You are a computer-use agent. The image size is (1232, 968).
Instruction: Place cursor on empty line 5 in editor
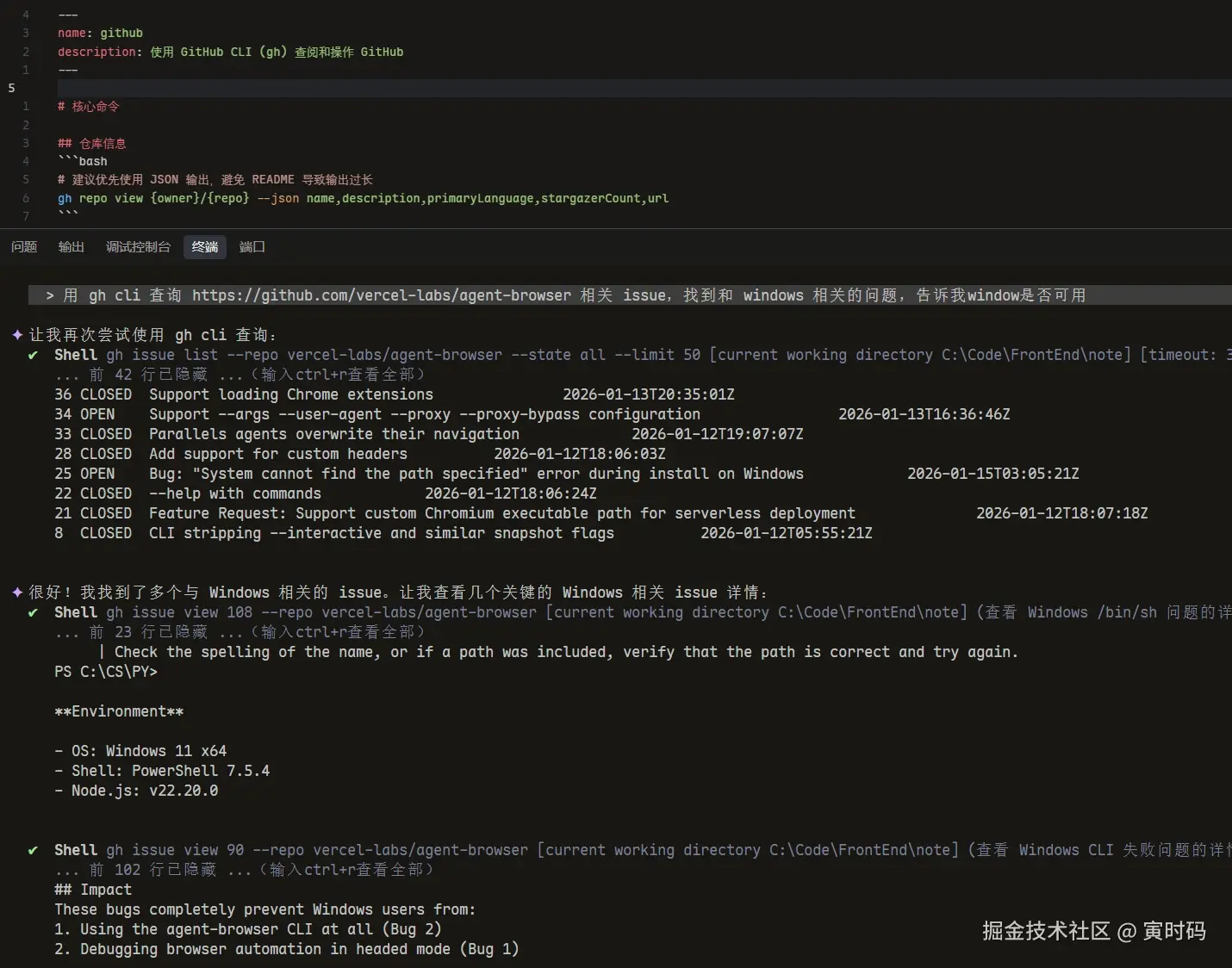click(644, 88)
